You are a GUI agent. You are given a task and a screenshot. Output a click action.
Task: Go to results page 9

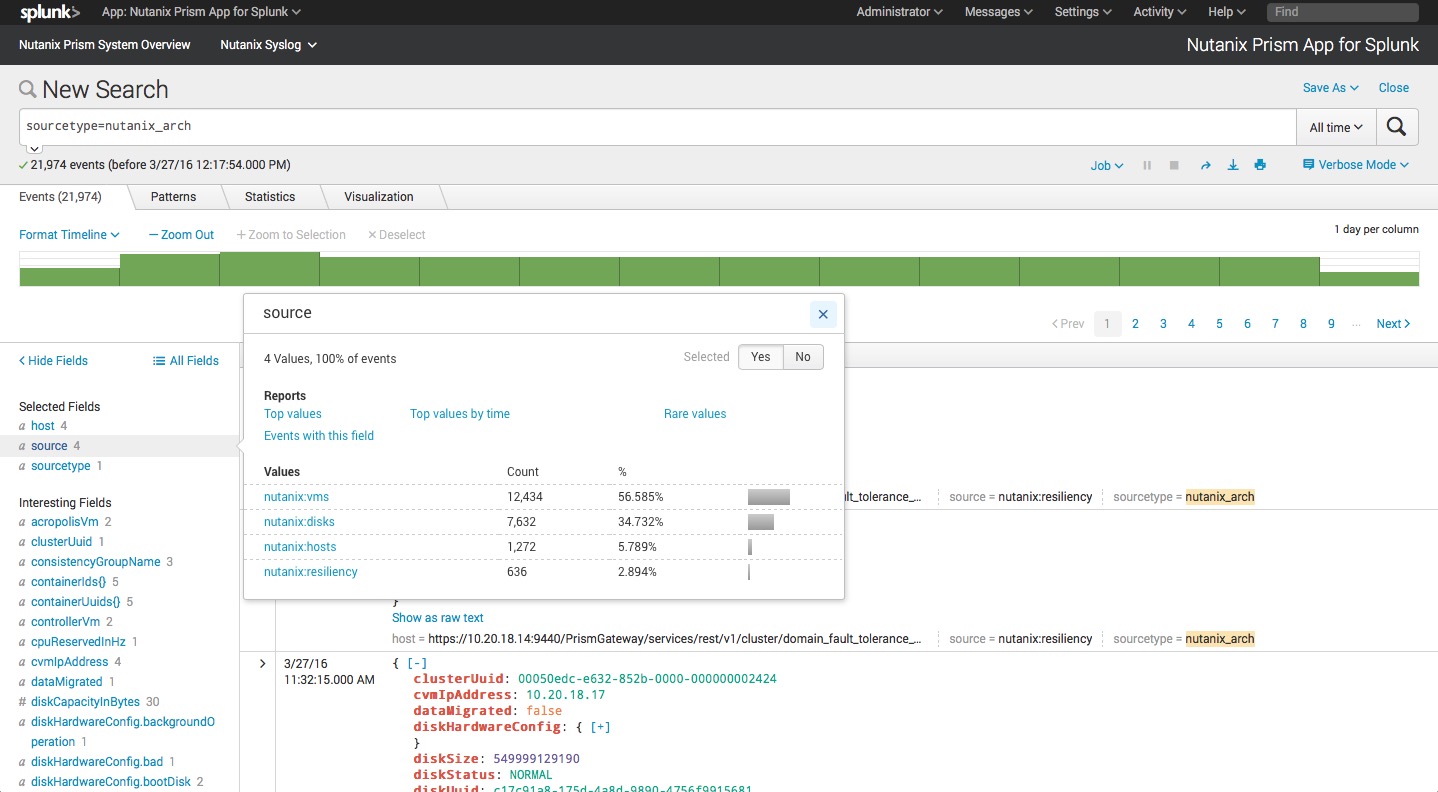(1331, 324)
